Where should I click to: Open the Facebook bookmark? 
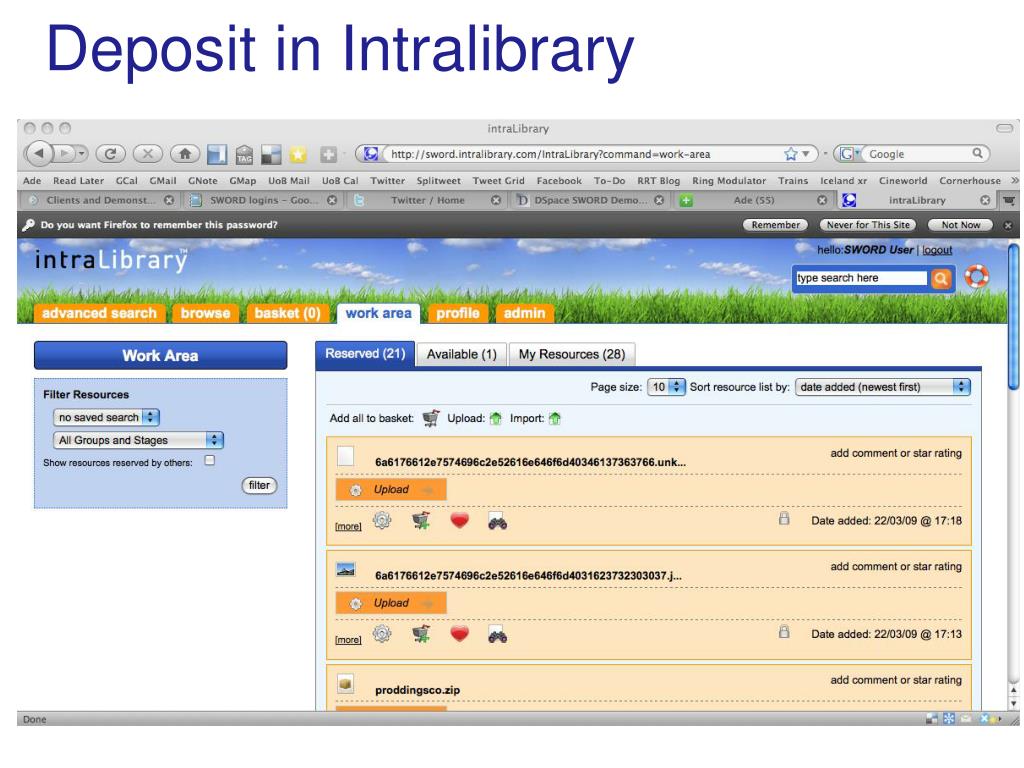click(559, 181)
